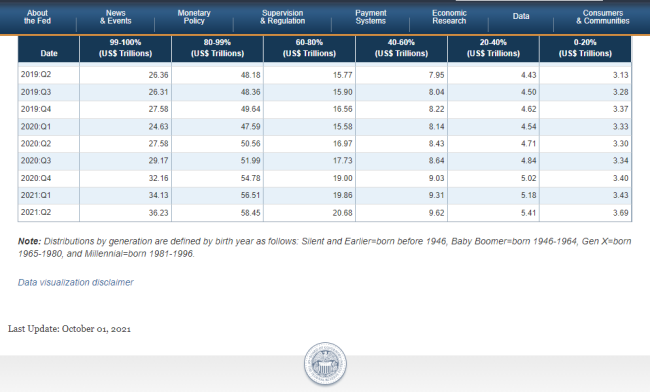Screen dimensions: 650x392
Task: Open Consumers & Communities menu
Action: point(603,17)
